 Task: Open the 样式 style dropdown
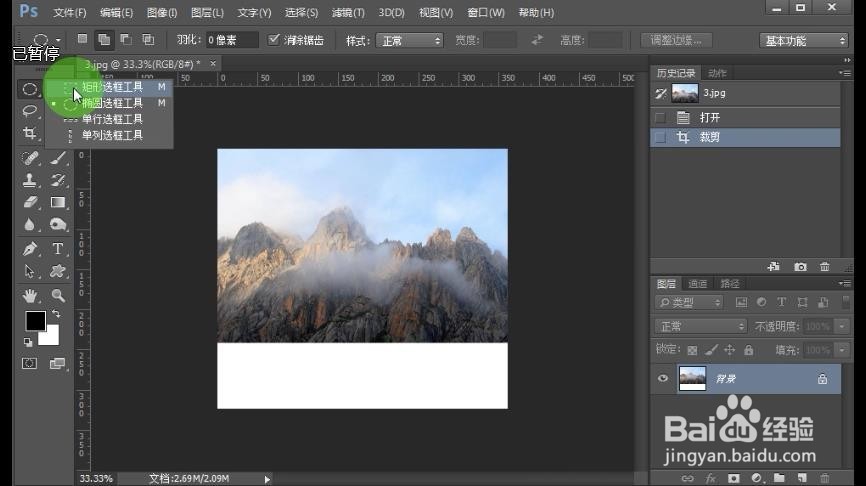click(409, 40)
